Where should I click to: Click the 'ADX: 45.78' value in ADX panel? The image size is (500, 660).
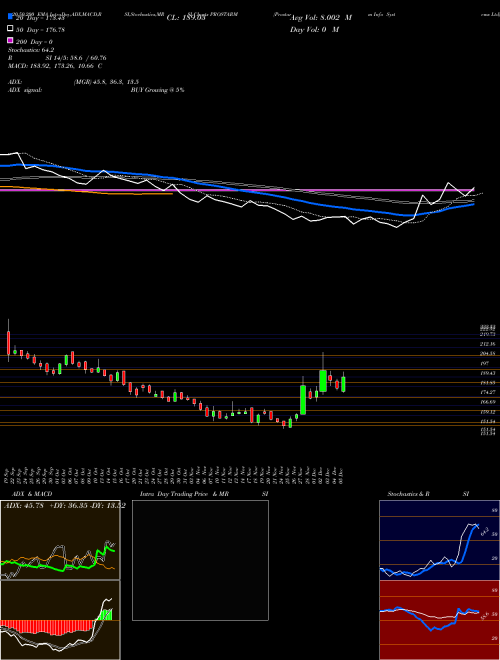click(24, 506)
